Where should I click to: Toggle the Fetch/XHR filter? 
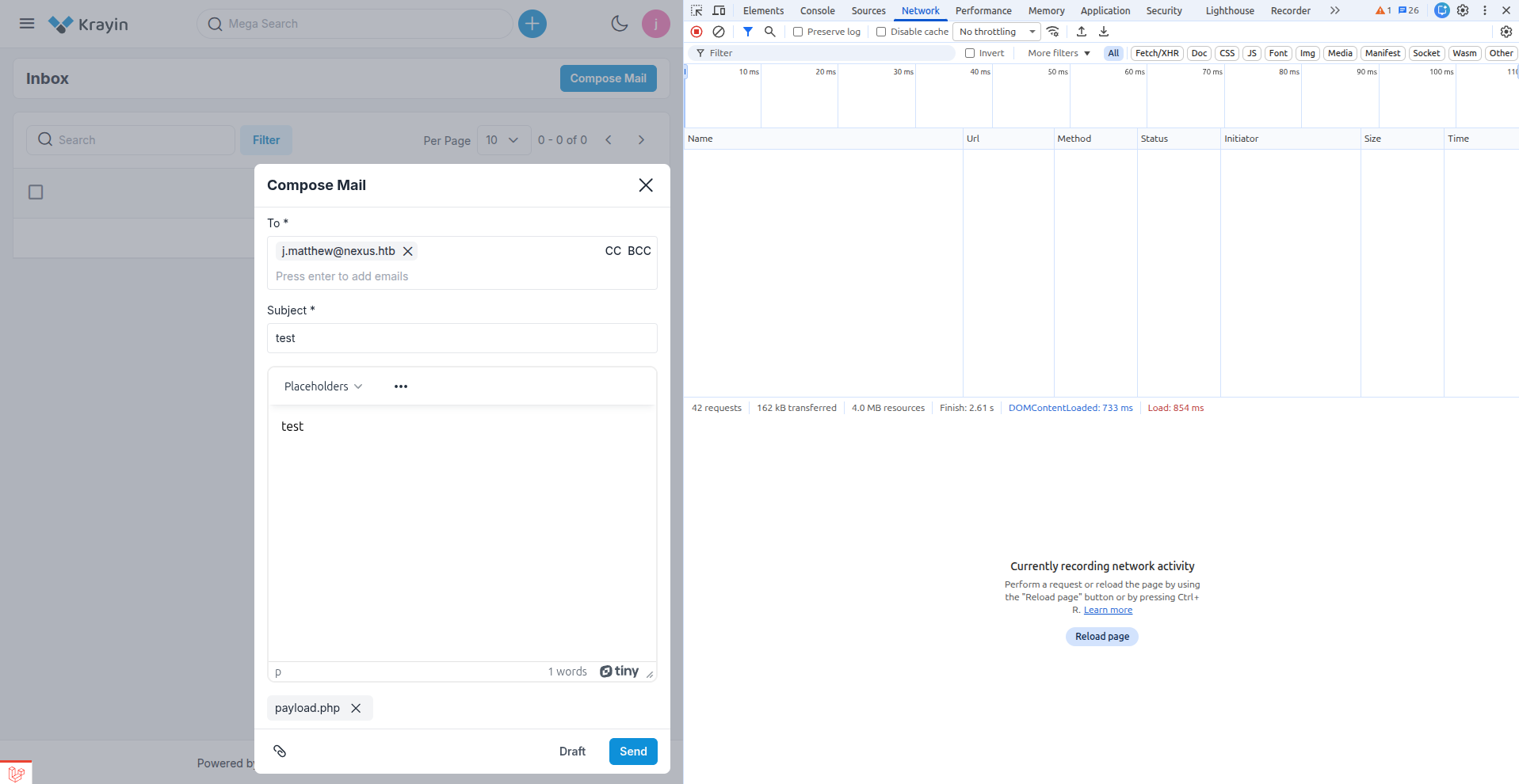pos(1157,53)
